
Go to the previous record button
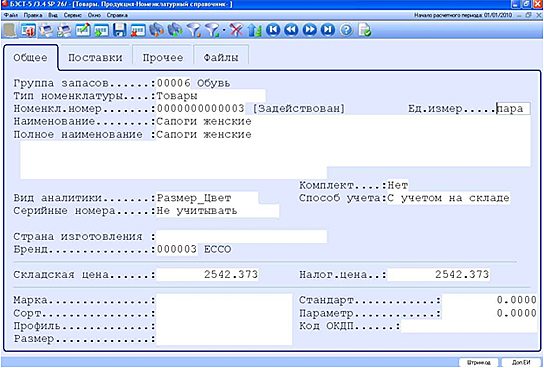coord(291,30)
